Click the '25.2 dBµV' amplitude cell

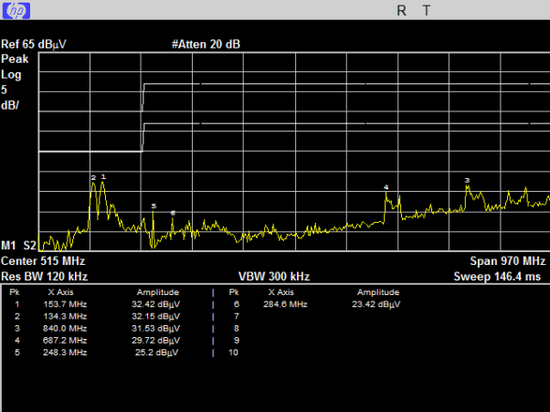click(x=157, y=352)
